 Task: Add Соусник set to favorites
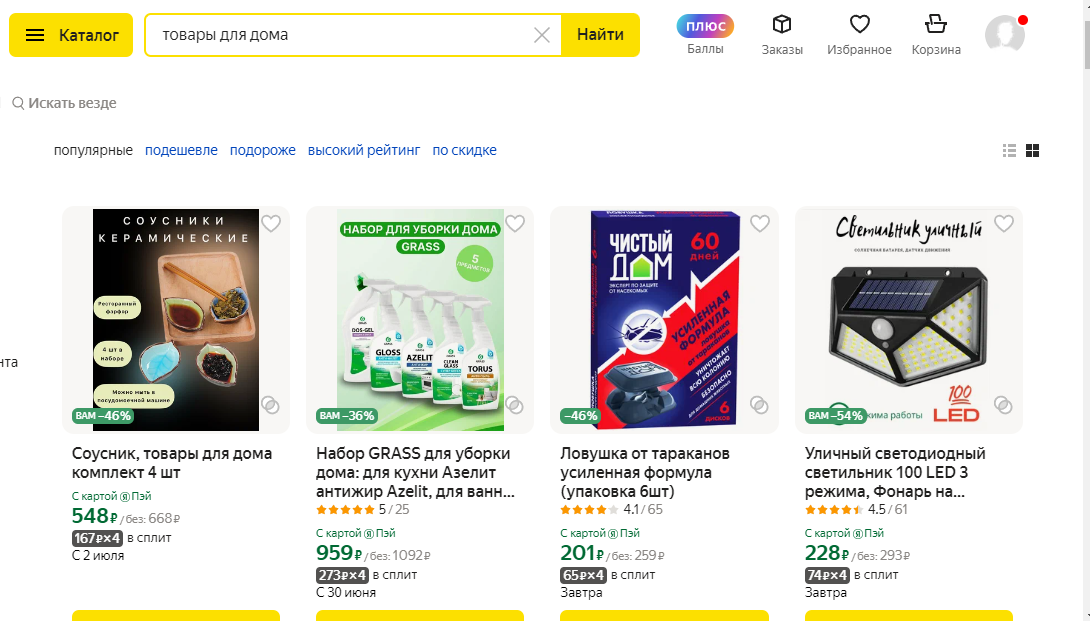click(271, 224)
